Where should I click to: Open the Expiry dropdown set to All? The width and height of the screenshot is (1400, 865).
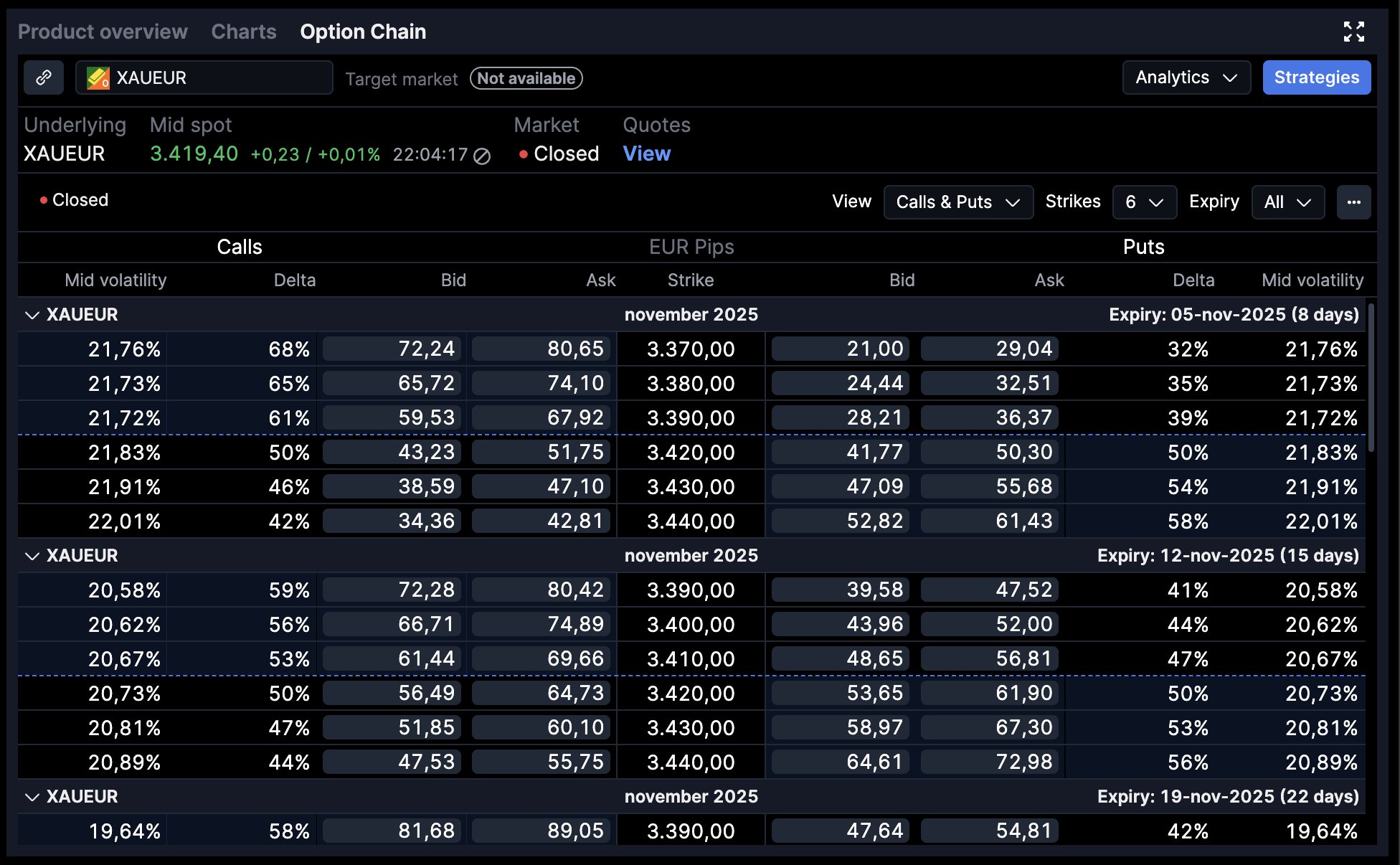1287,202
